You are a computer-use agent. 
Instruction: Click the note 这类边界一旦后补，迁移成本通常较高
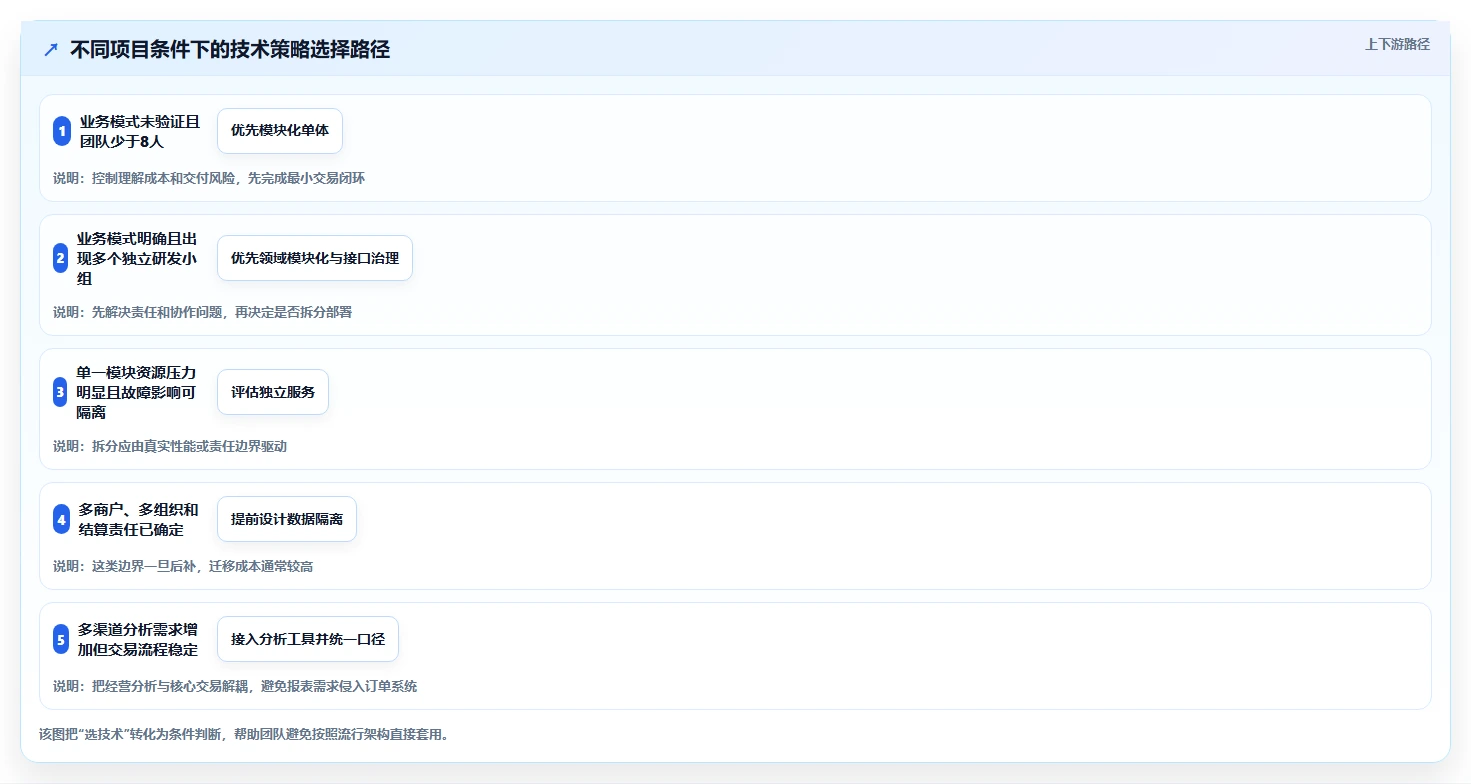(x=202, y=566)
